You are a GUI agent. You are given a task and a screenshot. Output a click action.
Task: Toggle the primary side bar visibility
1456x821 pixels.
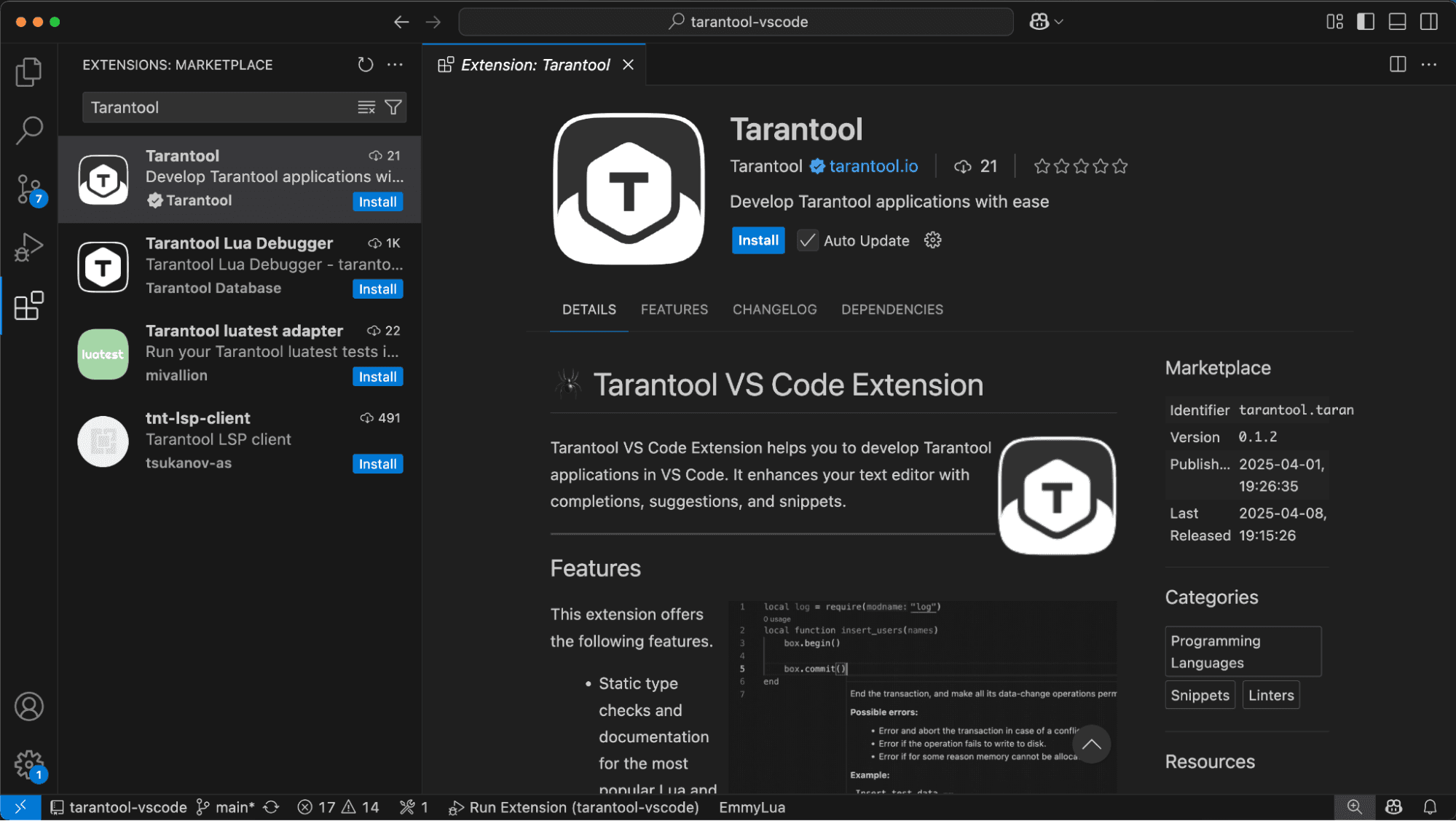(x=1366, y=22)
